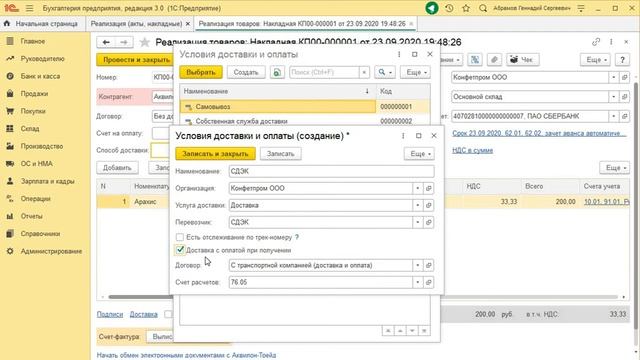Click Выбрать in delivery list
640x360 pixels.
coord(201,72)
